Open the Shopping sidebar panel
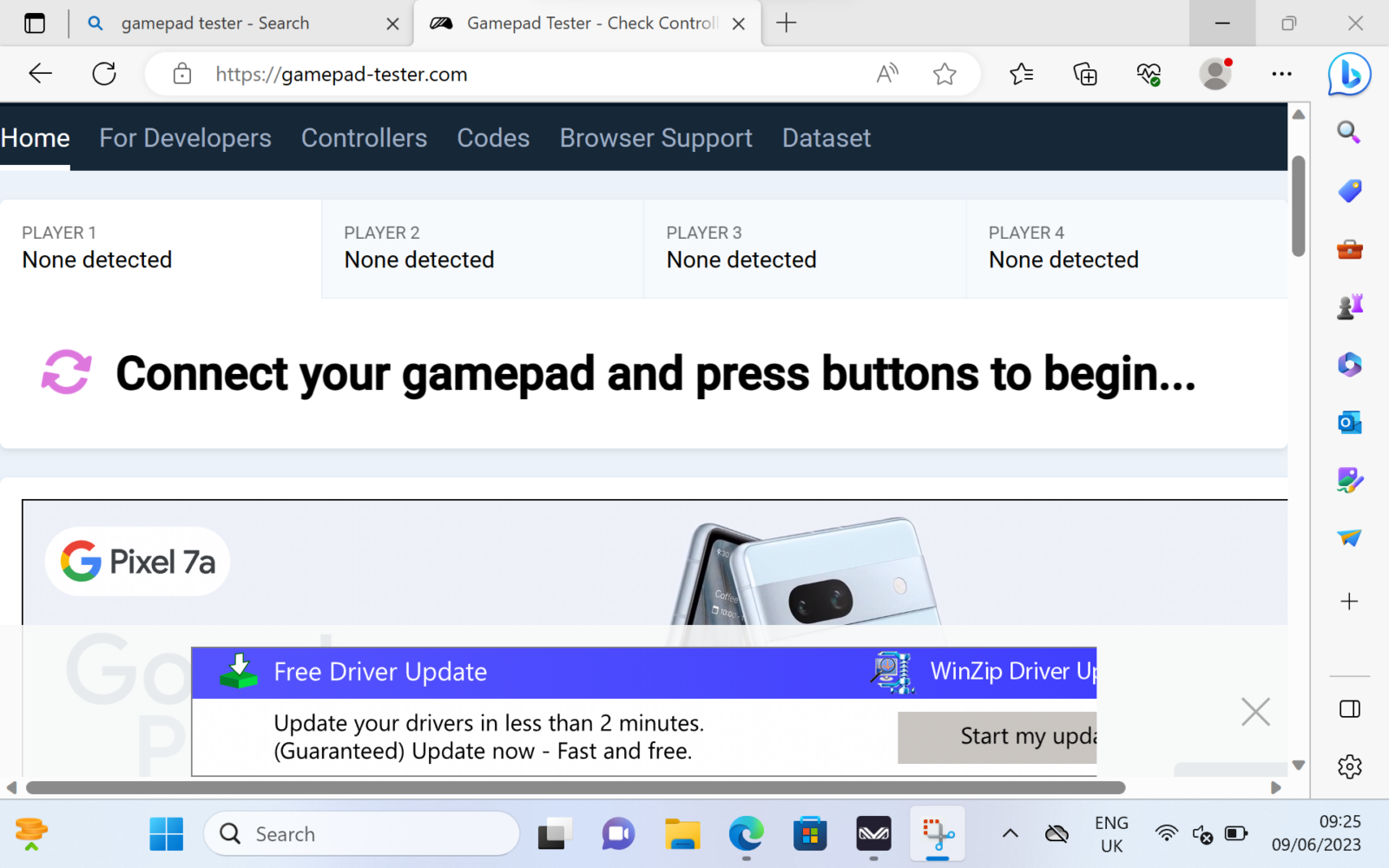The width and height of the screenshot is (1389, 868). (1349, 191)
